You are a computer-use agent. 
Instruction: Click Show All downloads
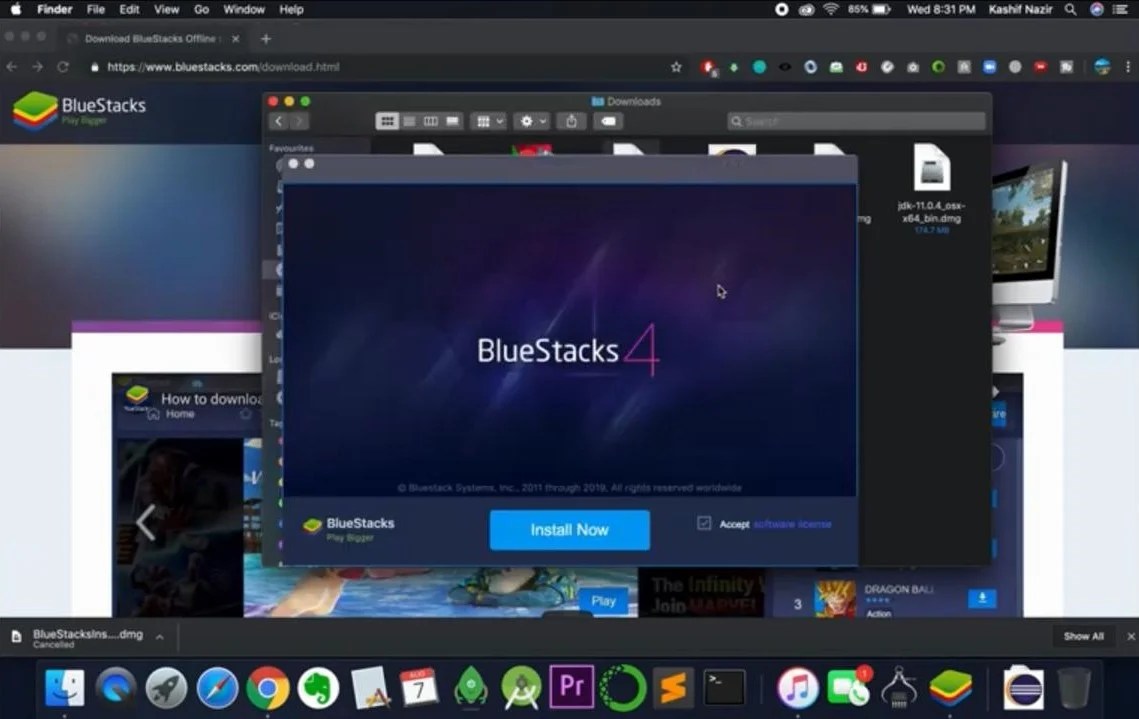pyautogui.click(x=1083, y=636)
